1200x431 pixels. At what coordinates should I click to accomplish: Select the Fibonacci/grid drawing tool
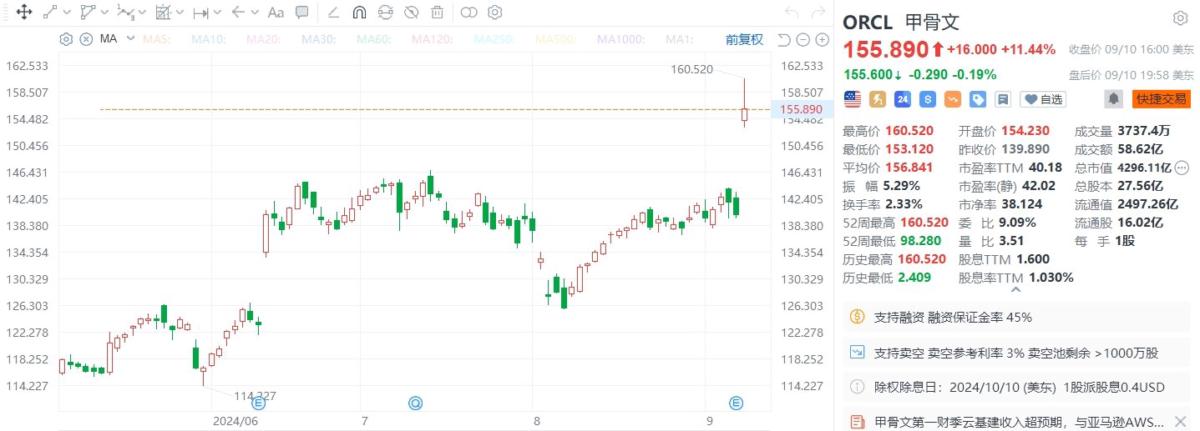coord(163,12)
